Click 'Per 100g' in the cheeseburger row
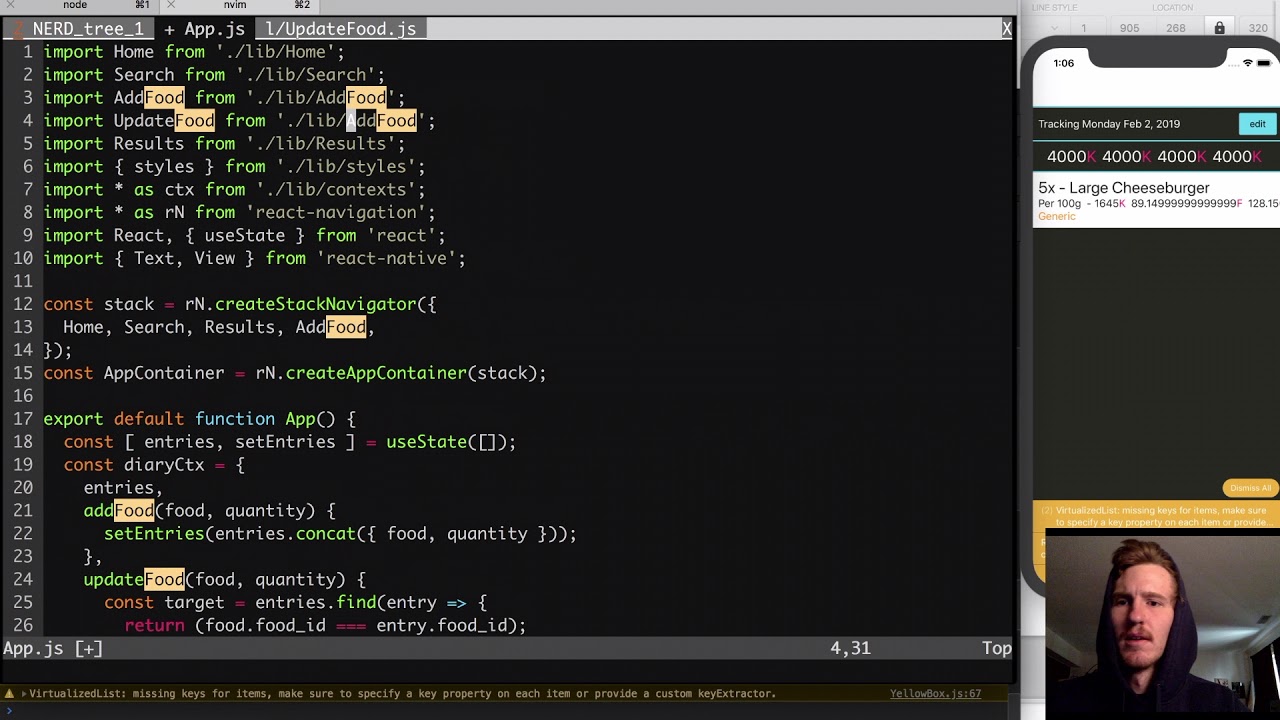Image resolution: width=1280 pixels, height=720 pixels. [x=1060, y=204]
